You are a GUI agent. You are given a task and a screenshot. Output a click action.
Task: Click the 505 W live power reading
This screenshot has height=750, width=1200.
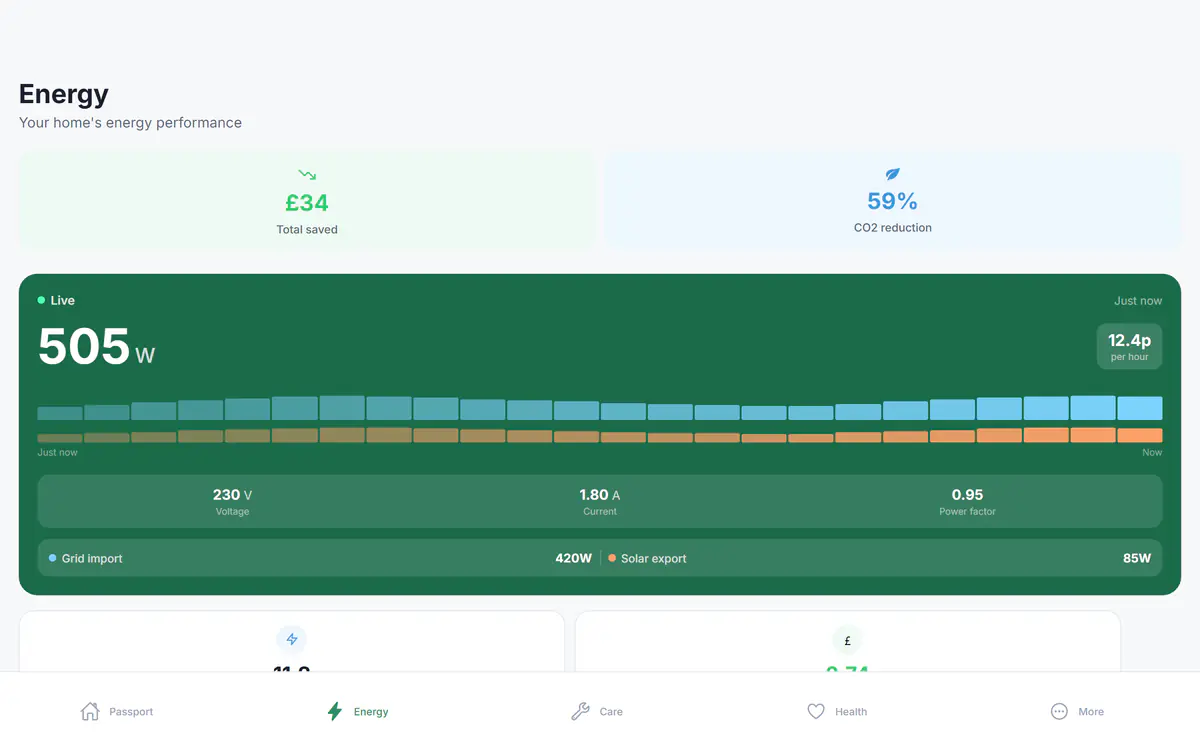pyautogui.click(x=96, y=346)
